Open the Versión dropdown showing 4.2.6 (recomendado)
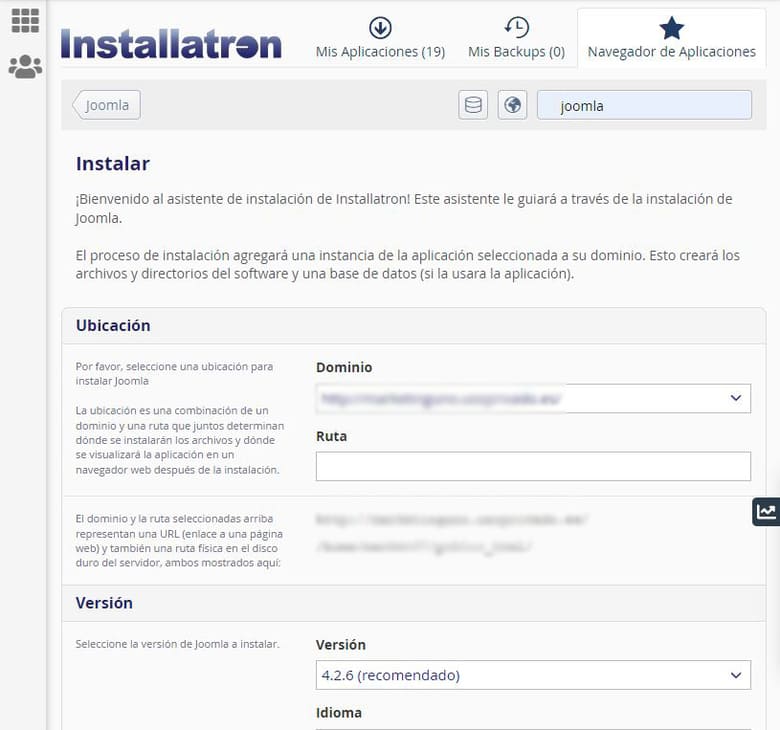The image size is (780, 730). (x=533, y=675)
